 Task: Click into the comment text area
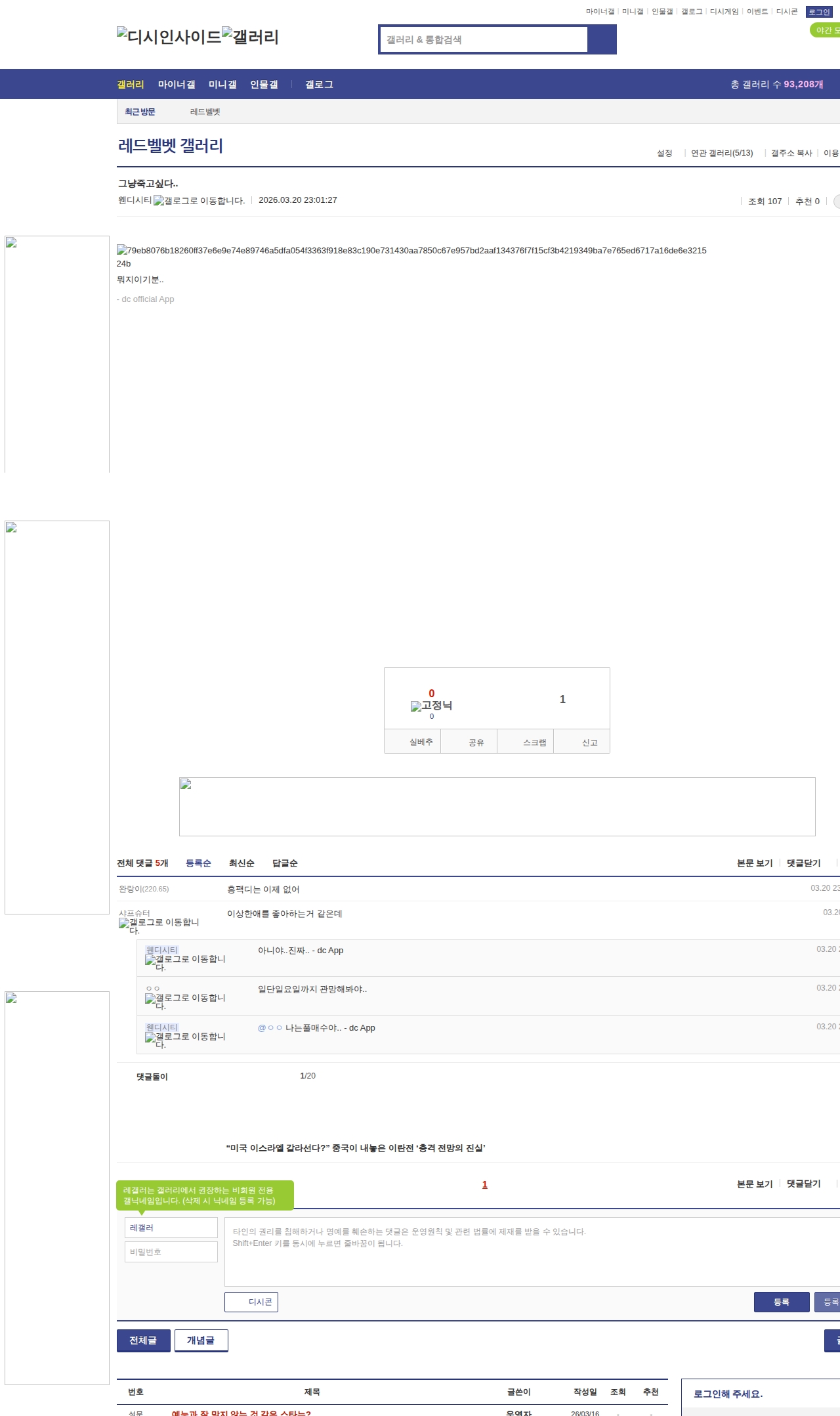[532, 1252]
